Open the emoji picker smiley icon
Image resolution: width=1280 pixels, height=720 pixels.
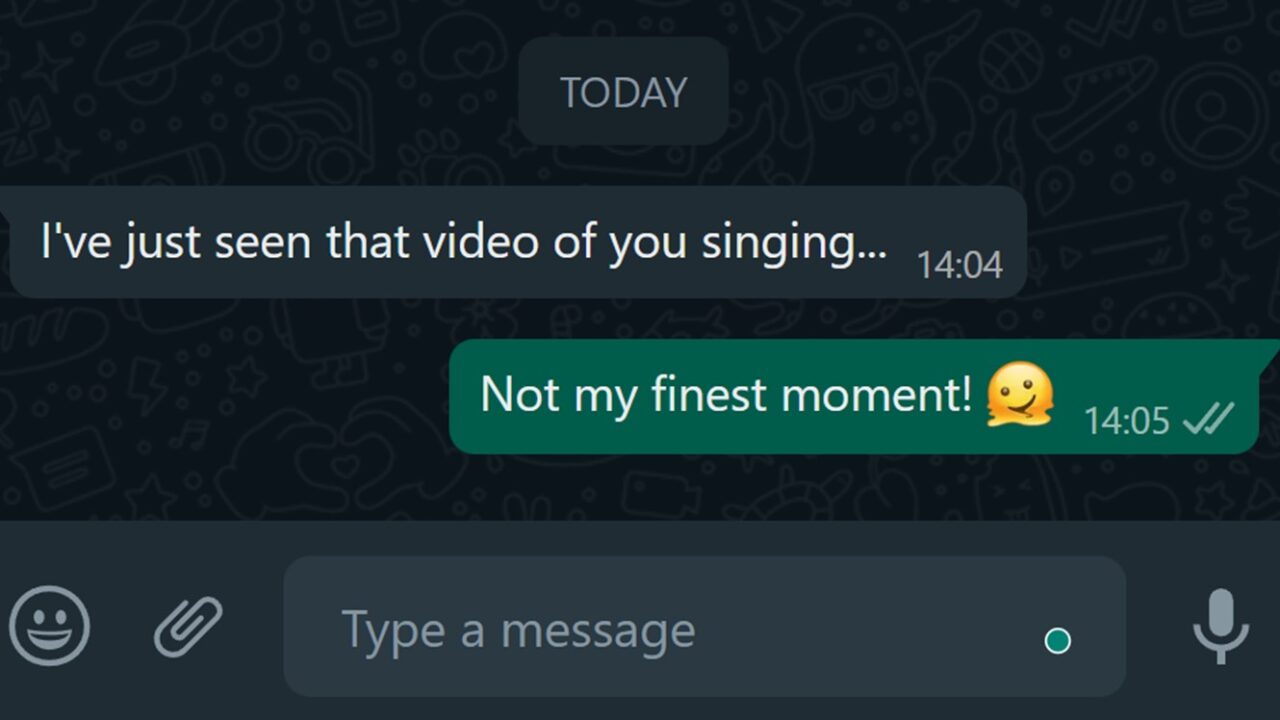(x=49, y=627)
